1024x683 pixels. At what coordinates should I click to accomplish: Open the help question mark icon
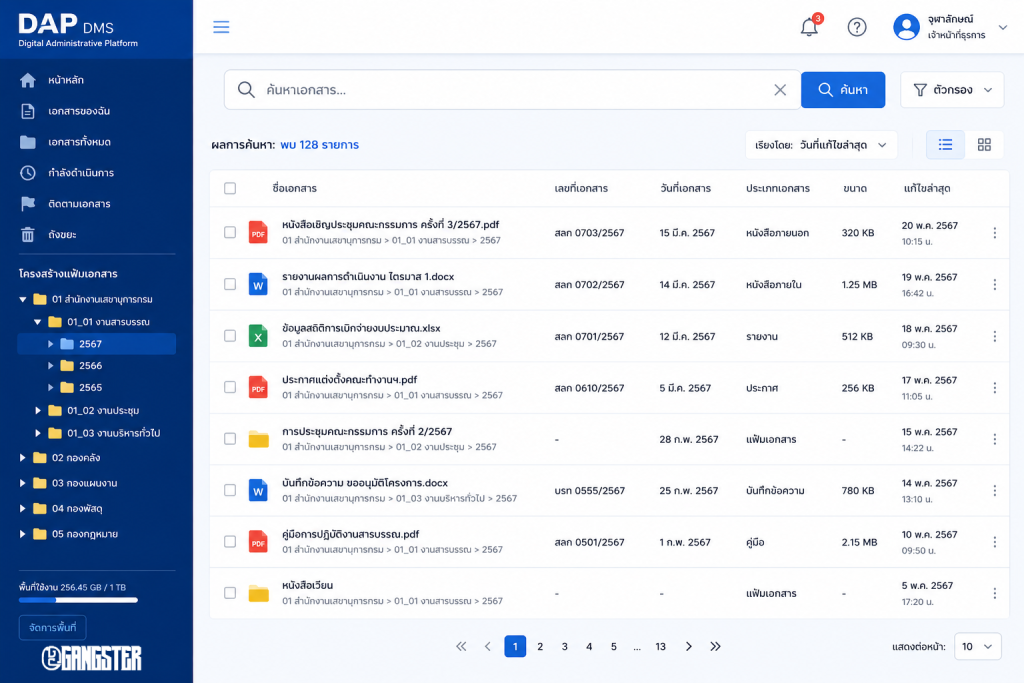857,27
